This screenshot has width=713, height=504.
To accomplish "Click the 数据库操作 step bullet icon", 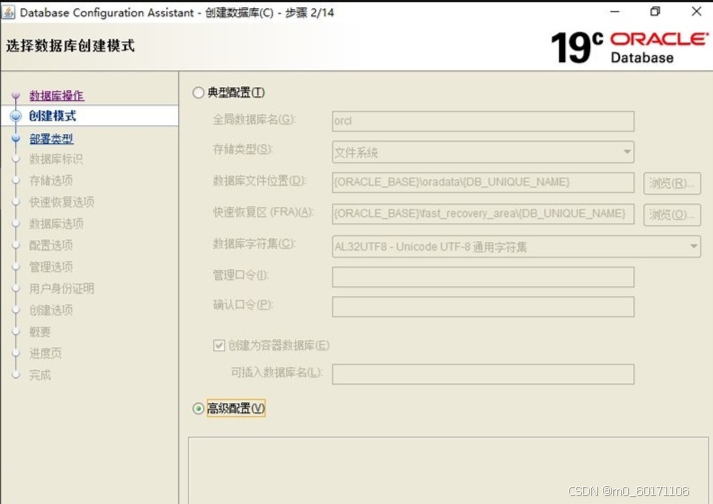I will tap(15, 96).
